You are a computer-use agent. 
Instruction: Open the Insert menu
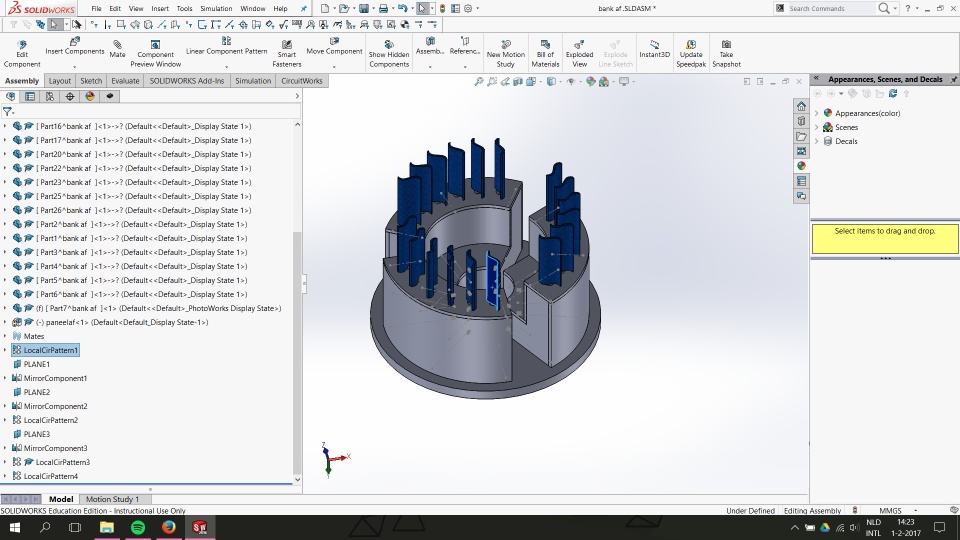160,9
